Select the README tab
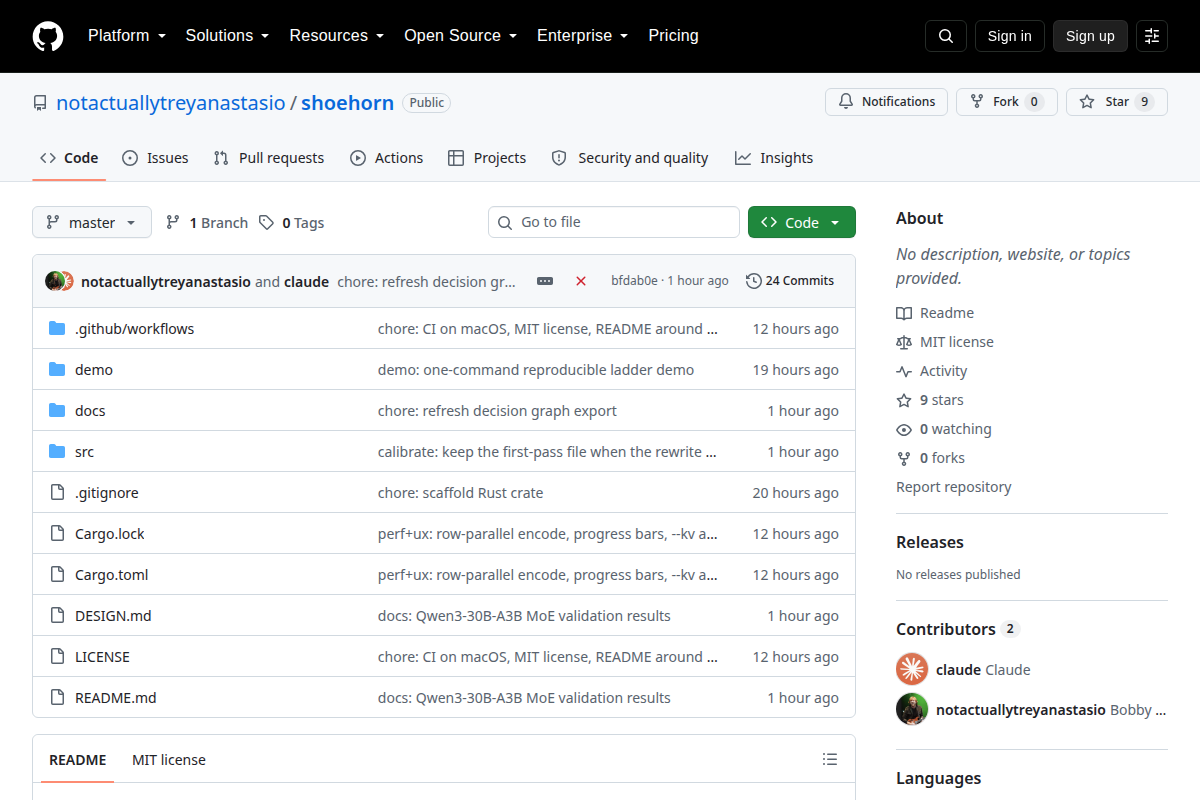The width and height of the screenshot is (1200, 800). [x=78, y=760]
